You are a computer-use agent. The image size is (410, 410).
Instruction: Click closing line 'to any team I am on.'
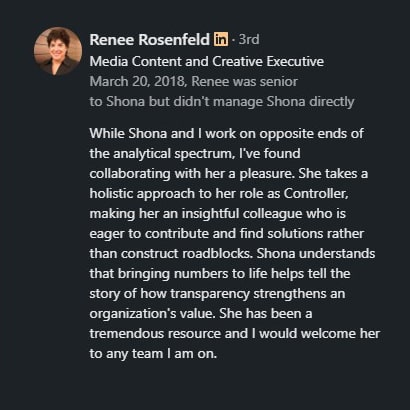point(153,354)
